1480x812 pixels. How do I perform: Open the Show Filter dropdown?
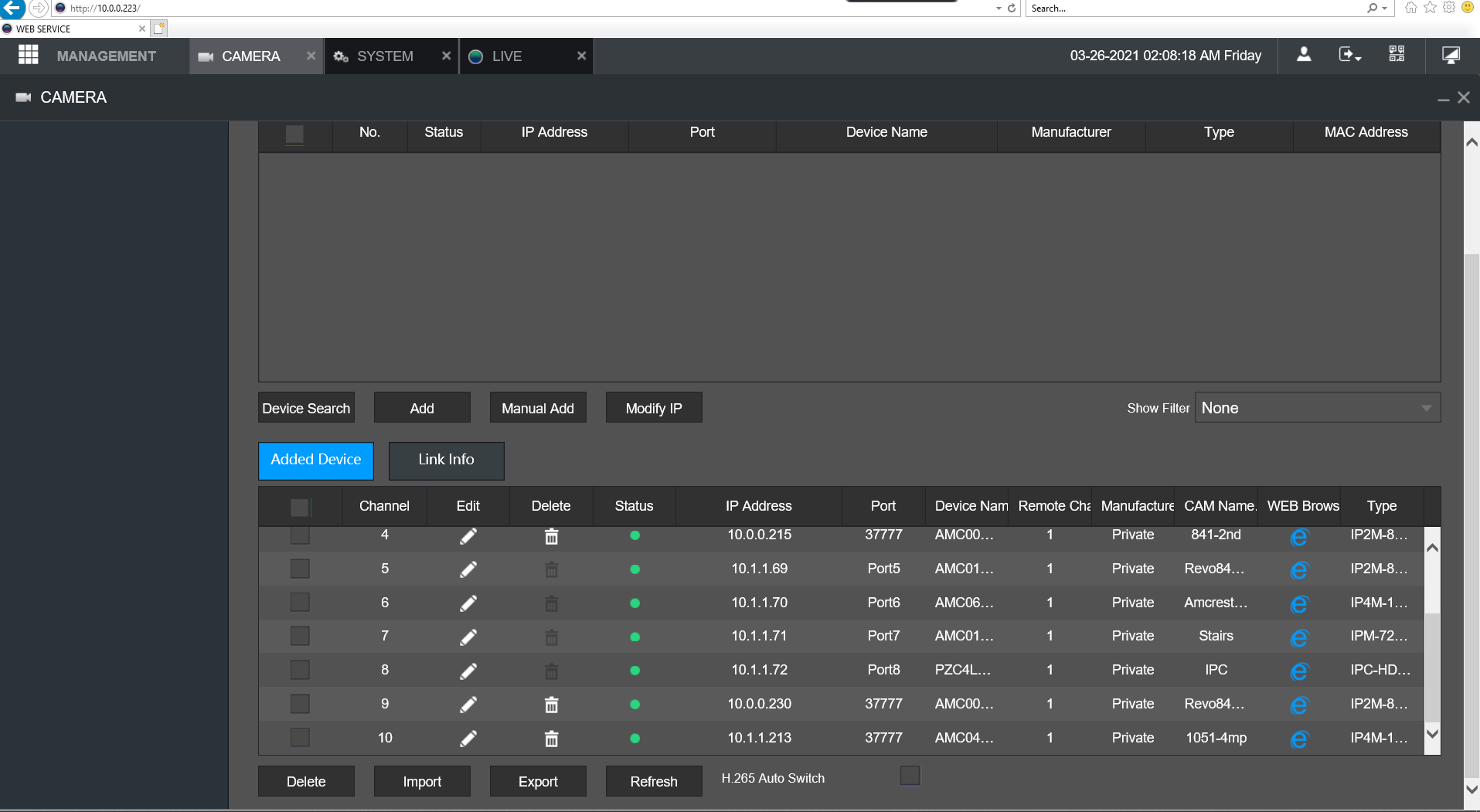[x=1317, y=407]
